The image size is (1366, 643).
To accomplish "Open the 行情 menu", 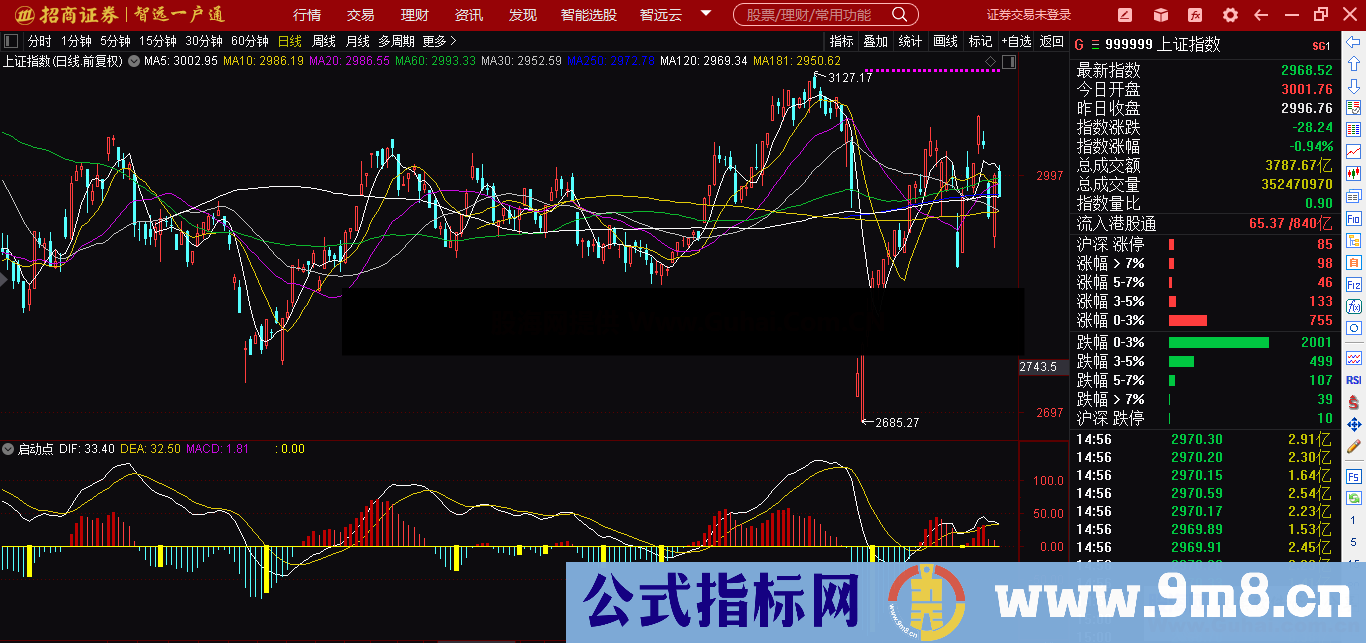I will pos(305,15).
